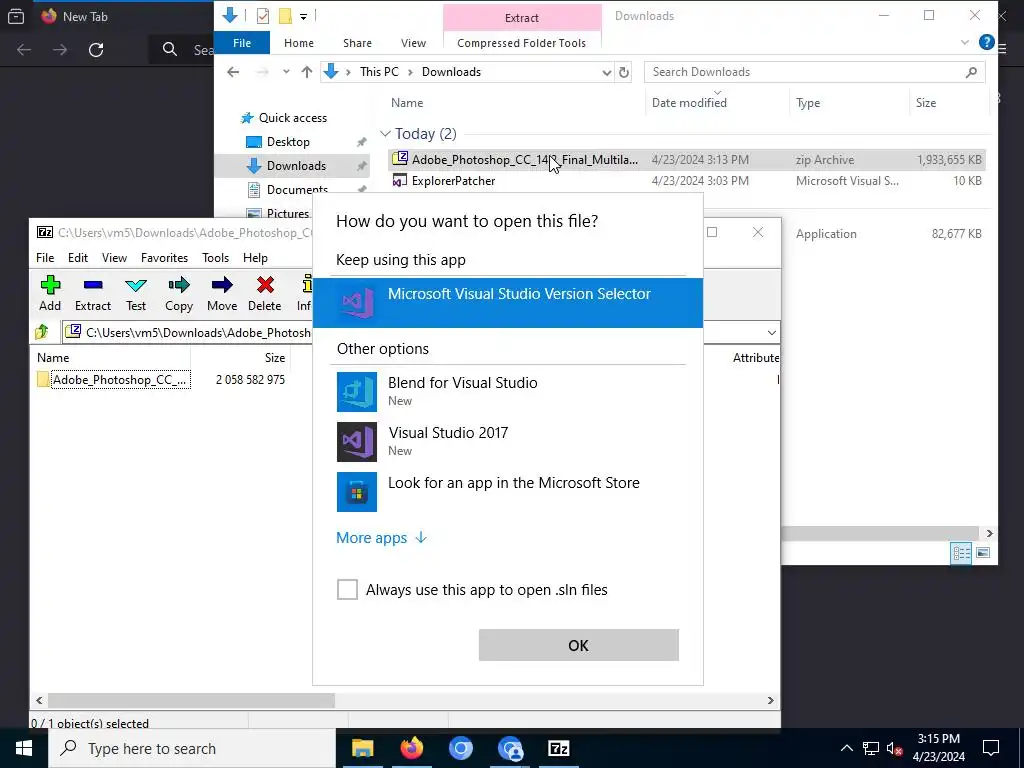Open Explorer address bar history dropdown
Screen dimensions: 1024x768
tap(607, 72)
